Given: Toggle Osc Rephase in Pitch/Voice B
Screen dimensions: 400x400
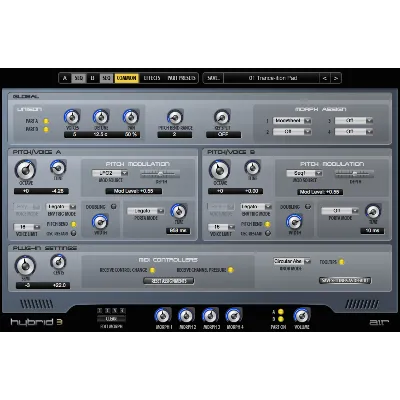Looking at the screenshot, I should coord(268,233).
